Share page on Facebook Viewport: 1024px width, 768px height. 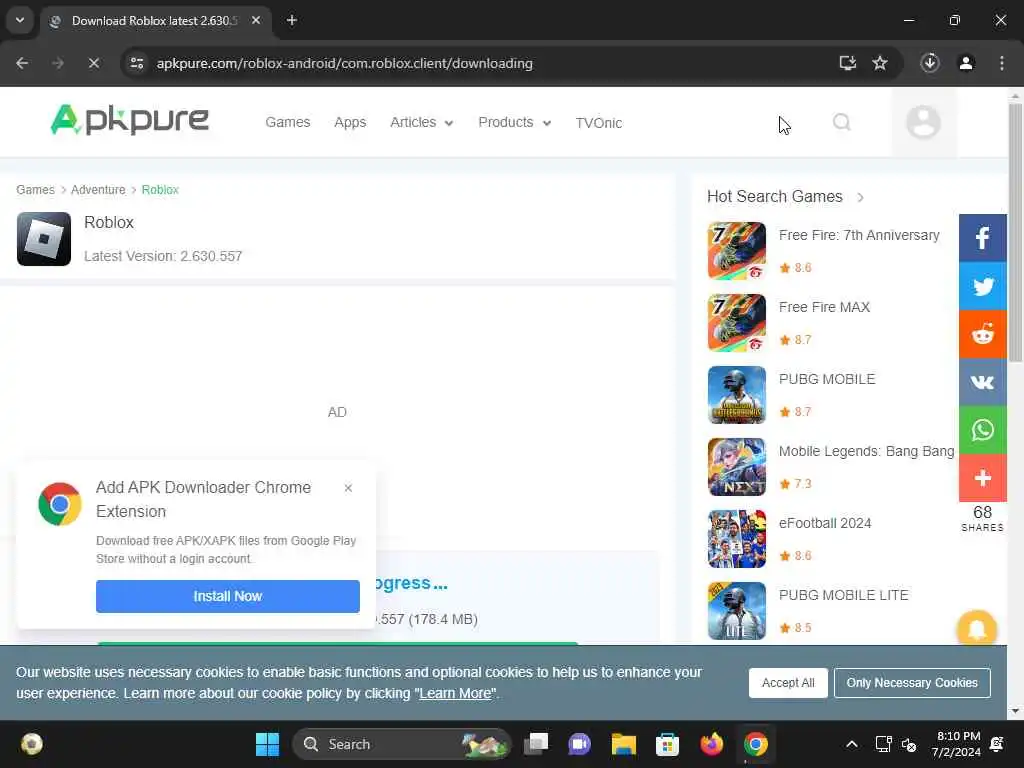coord(982,238)
